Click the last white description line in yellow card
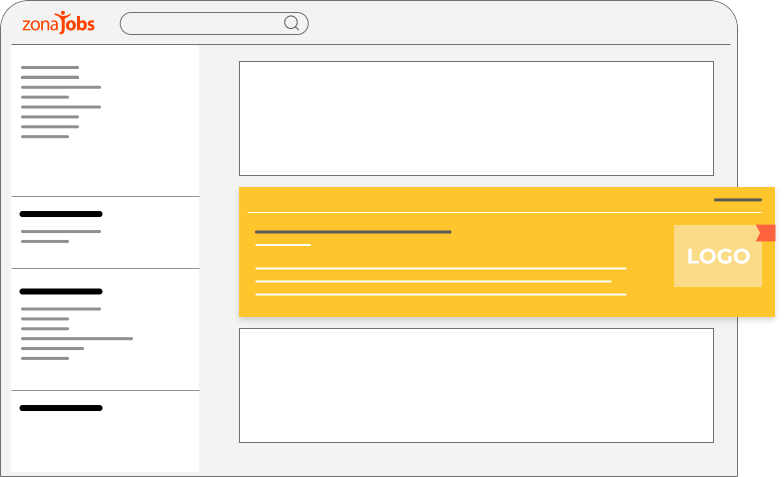The image size is (784, 477). 440,294
